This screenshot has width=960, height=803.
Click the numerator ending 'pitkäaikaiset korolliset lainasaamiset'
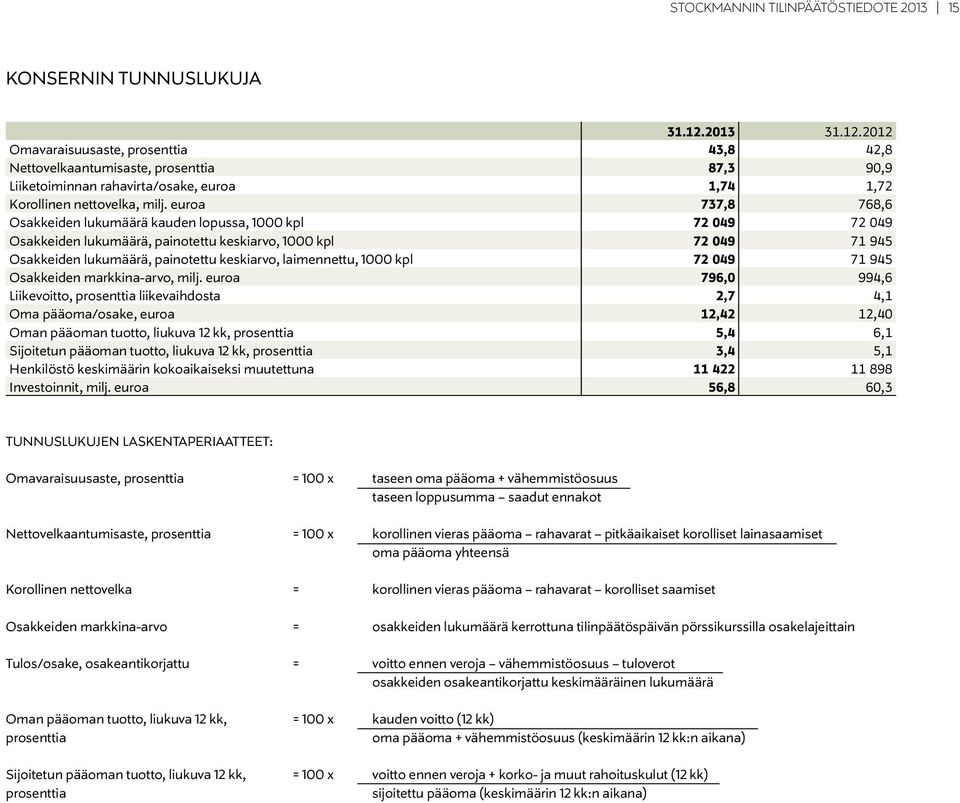[713, 534]
